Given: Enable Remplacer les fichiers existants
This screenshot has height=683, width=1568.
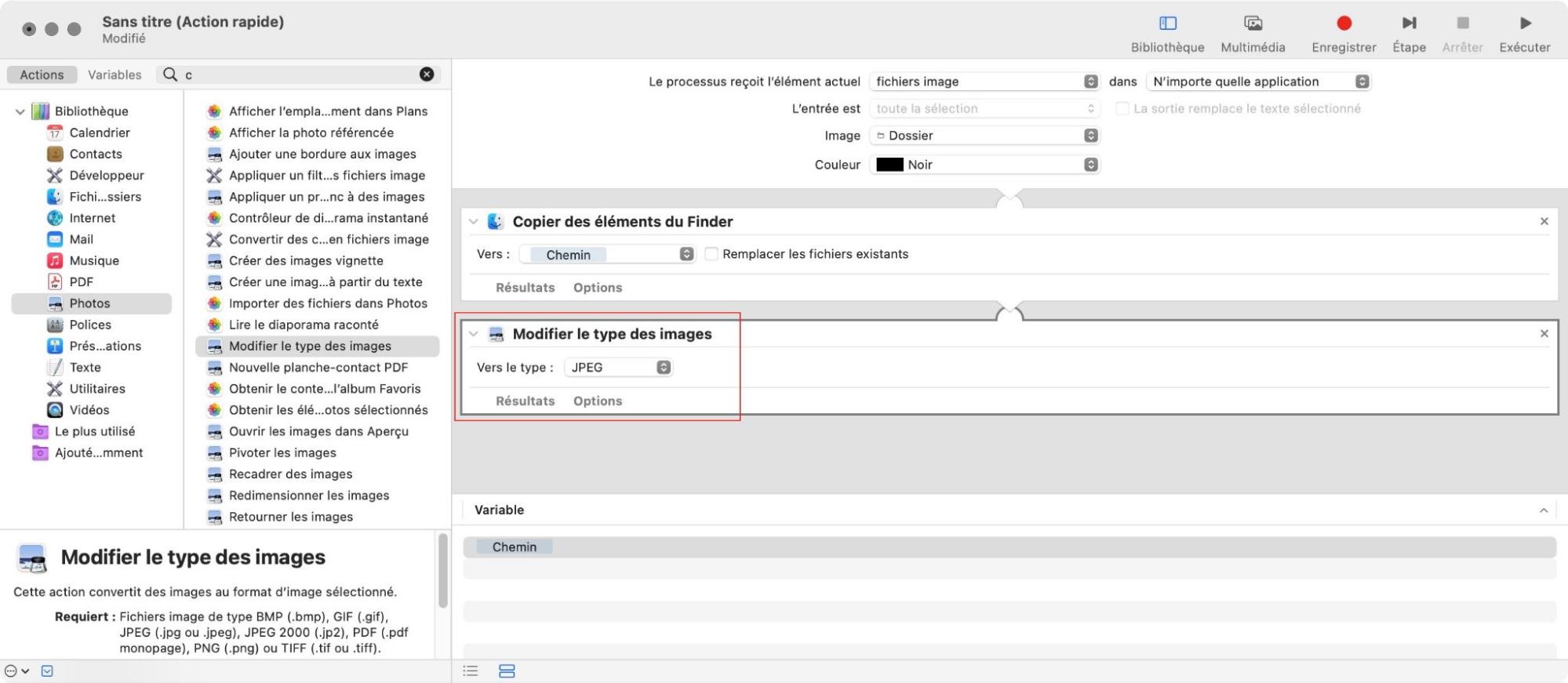Looking at the screenshot, I should tap(711, 254).
